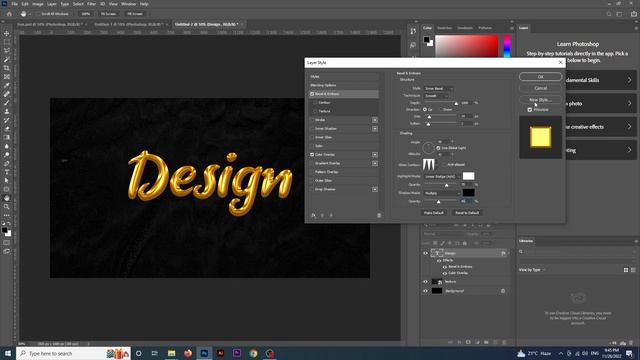The height and width of the screenshot is (360, 640).
Task: Click the delete effect trash icon in Layer Style
Action: click(x=379, y=215)
